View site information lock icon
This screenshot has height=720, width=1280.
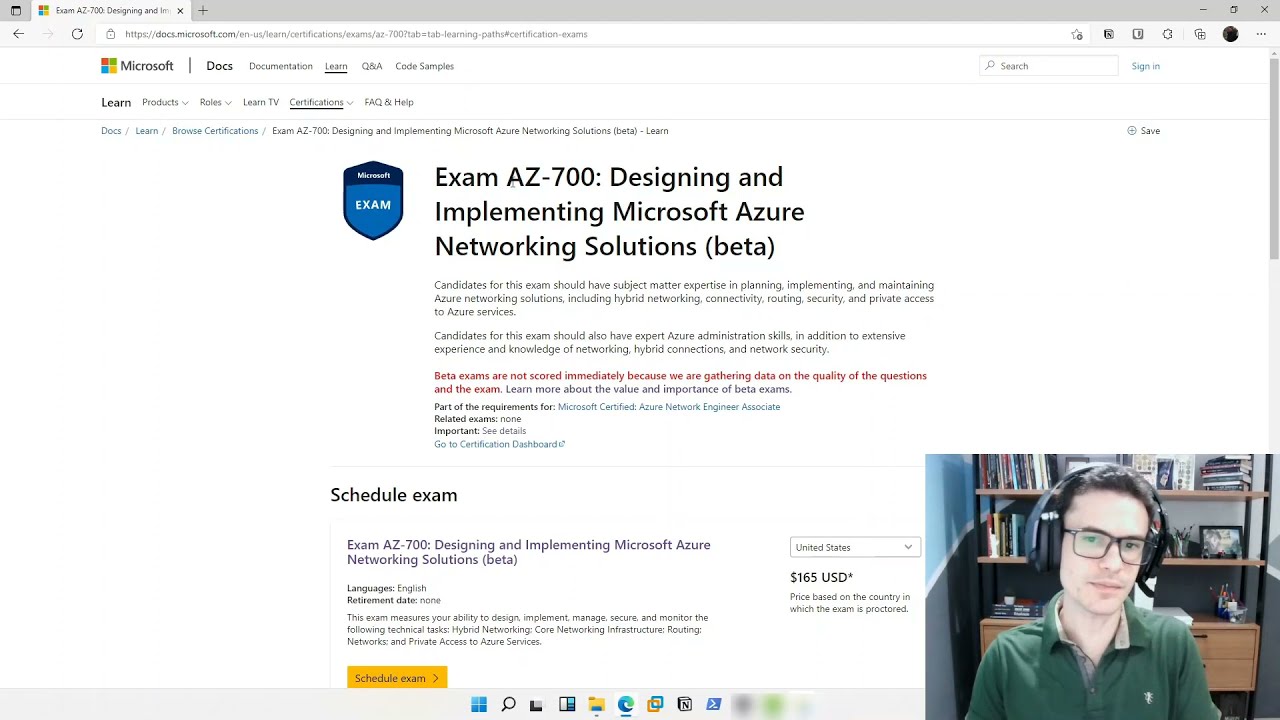pyautogui.click(x=111, y=34)
